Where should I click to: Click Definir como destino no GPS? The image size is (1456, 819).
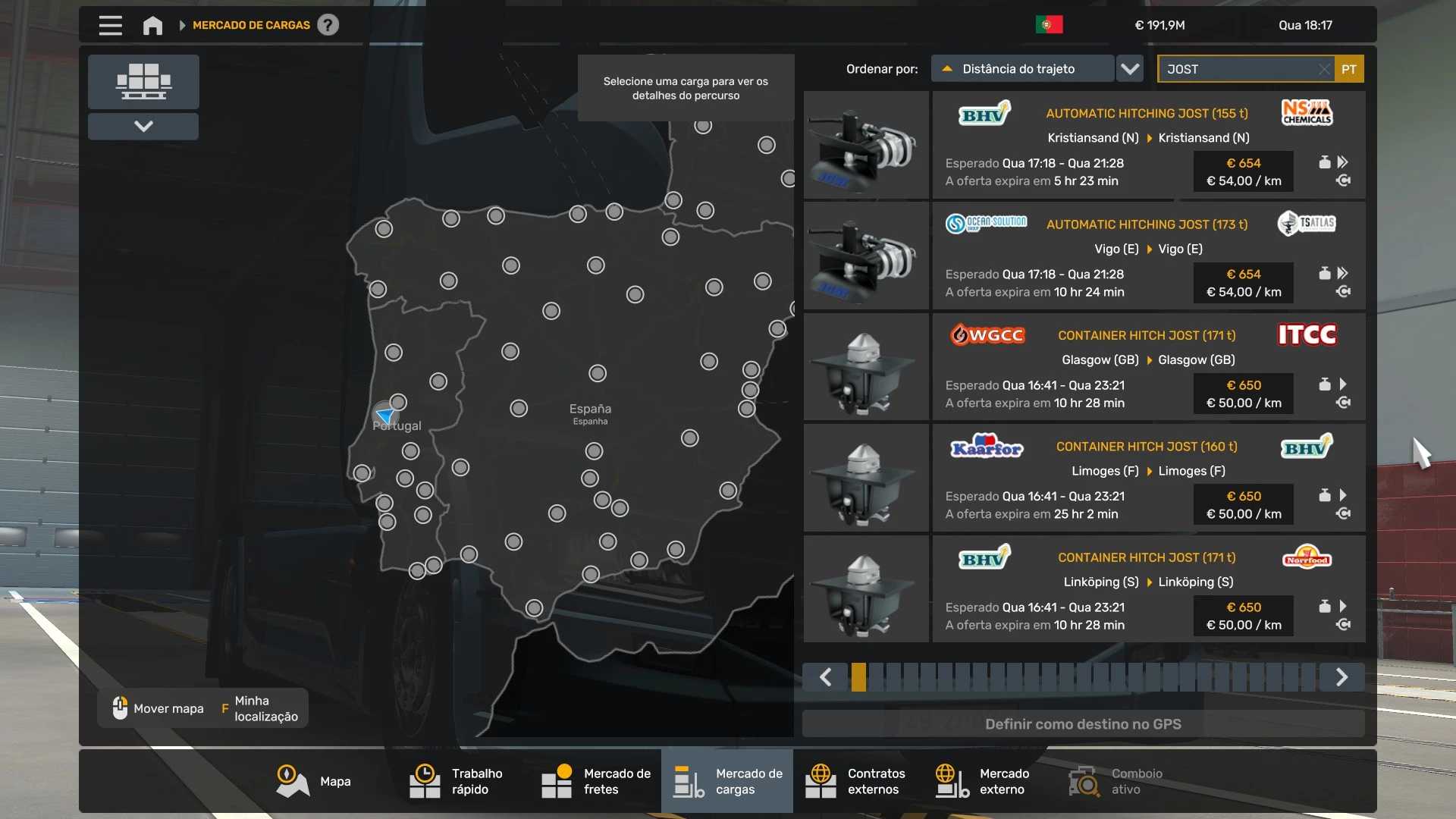coord(1083,724)
